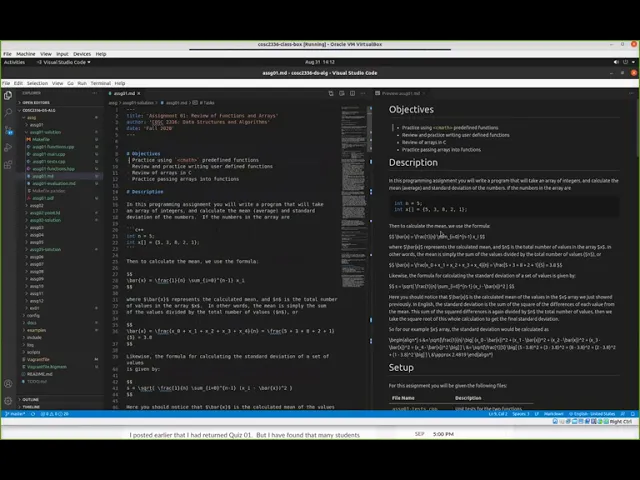Open the Ubuntu volume tray icon
The width and height of the screenshot is (640, 480).
pyautogui.click(x=616, y=62)
